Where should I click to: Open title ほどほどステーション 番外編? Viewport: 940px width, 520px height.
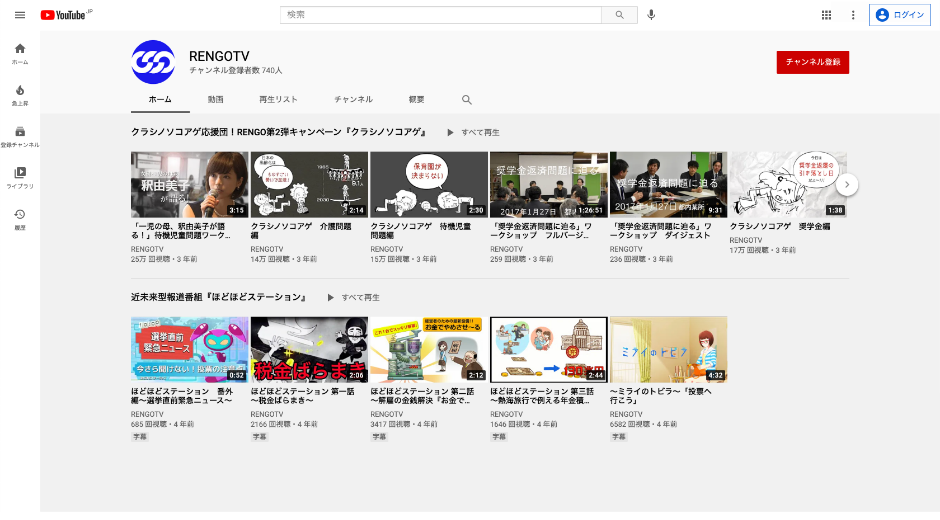[182, 396]
